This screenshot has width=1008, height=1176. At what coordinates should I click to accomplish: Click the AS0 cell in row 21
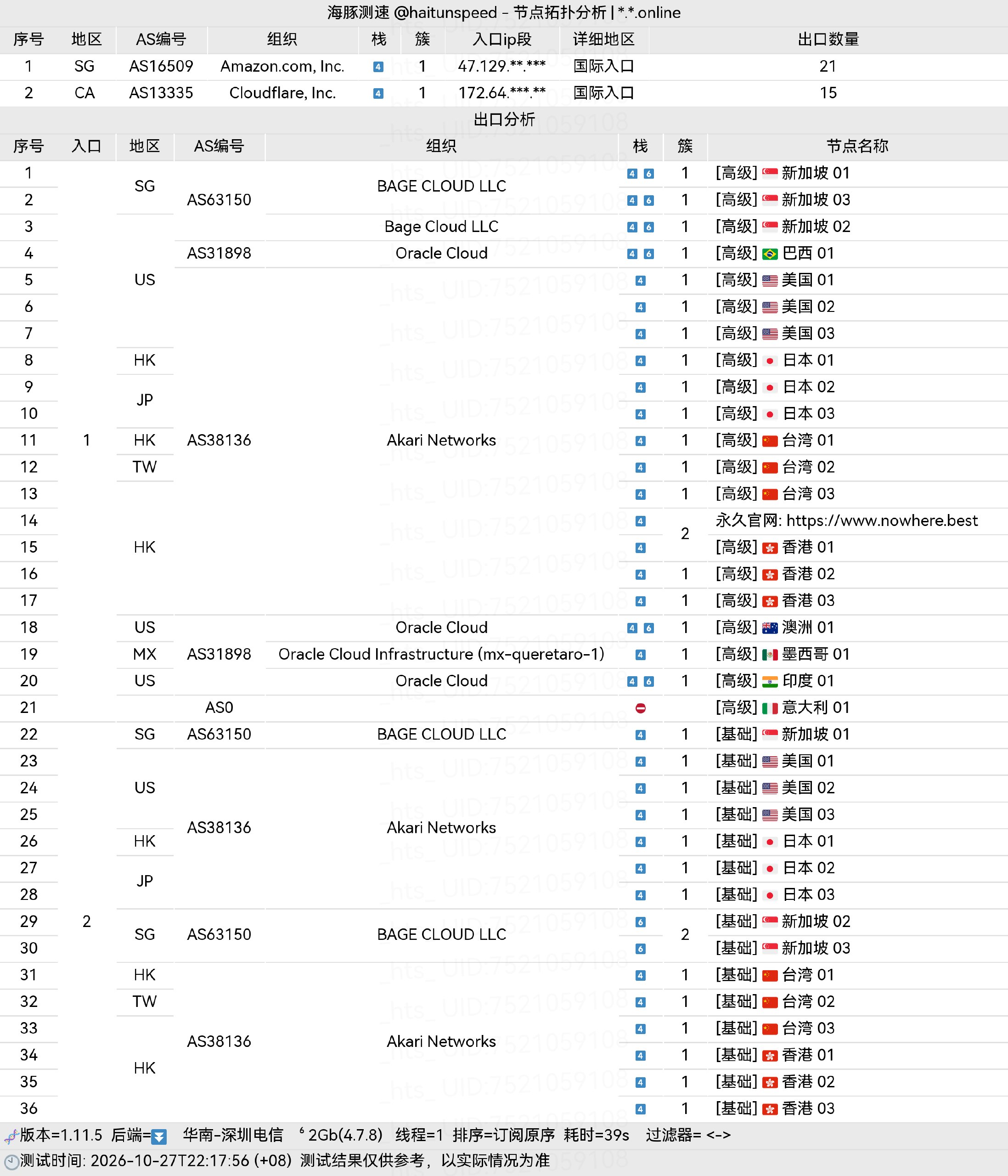(219, 708)
